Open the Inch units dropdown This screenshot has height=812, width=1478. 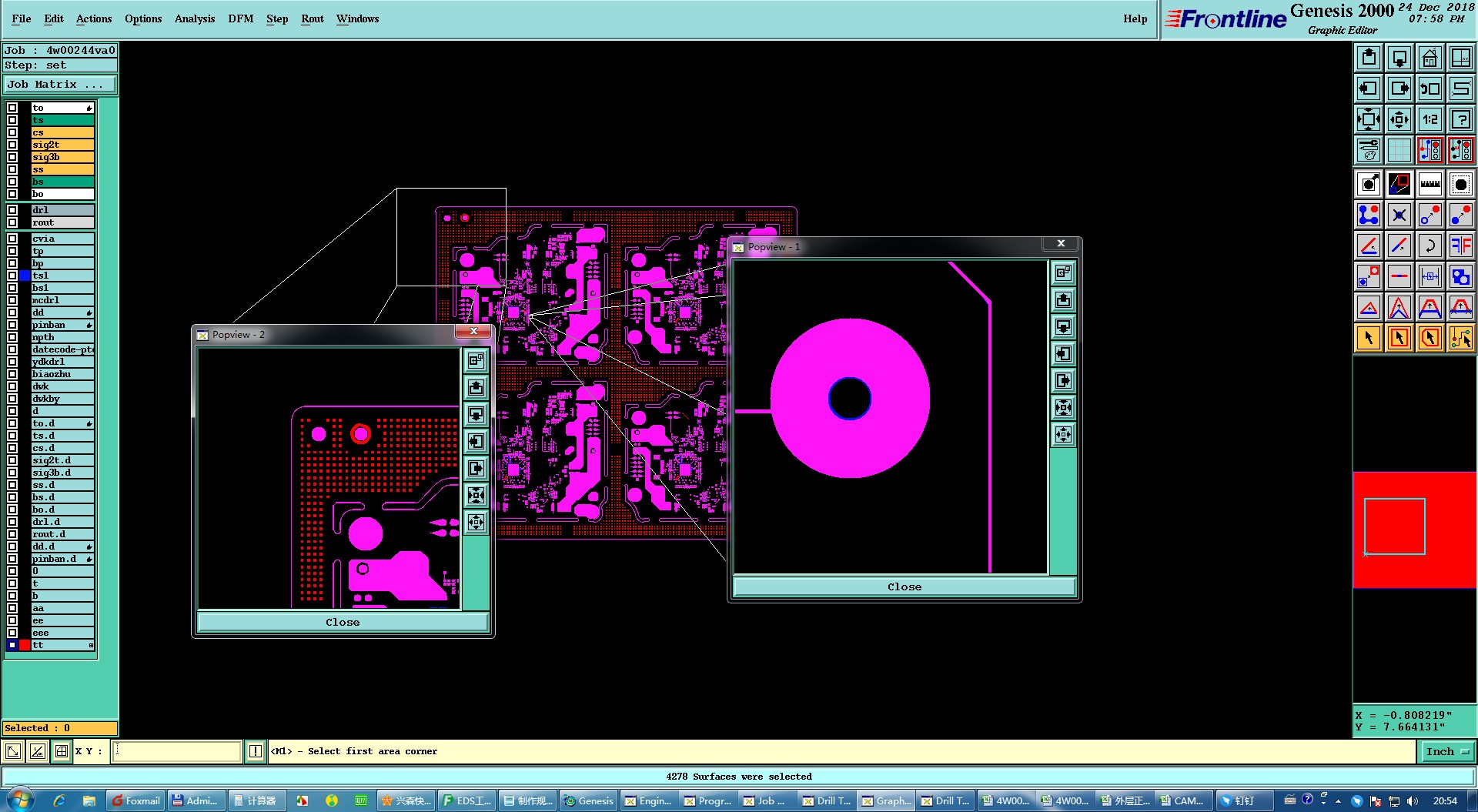coord(1446,752)
